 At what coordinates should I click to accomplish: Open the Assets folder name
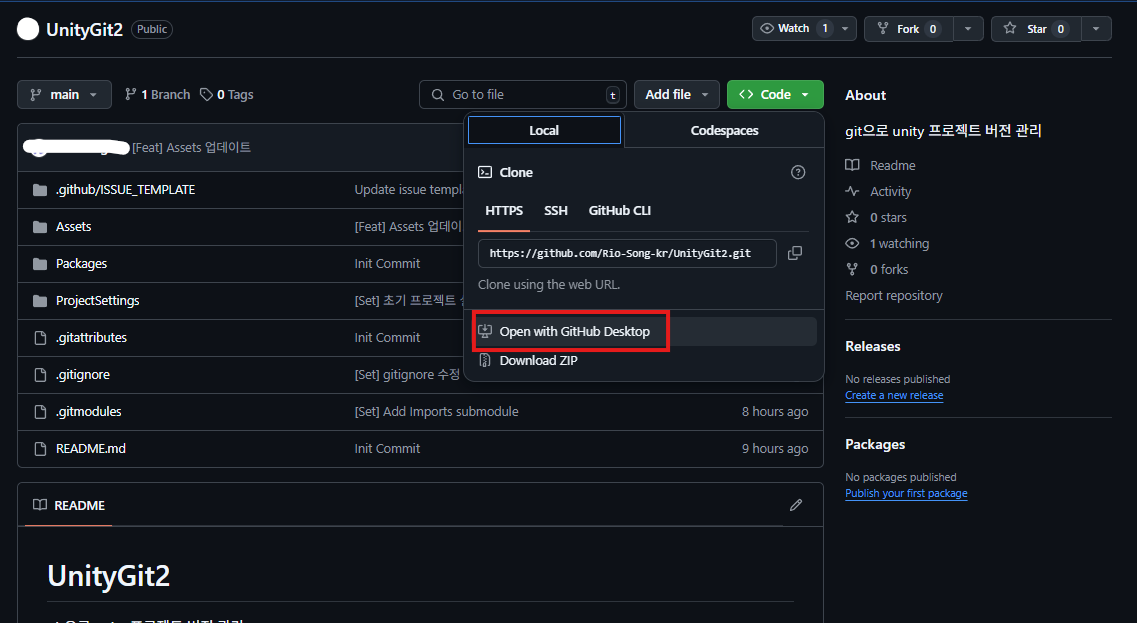point(73,227)
